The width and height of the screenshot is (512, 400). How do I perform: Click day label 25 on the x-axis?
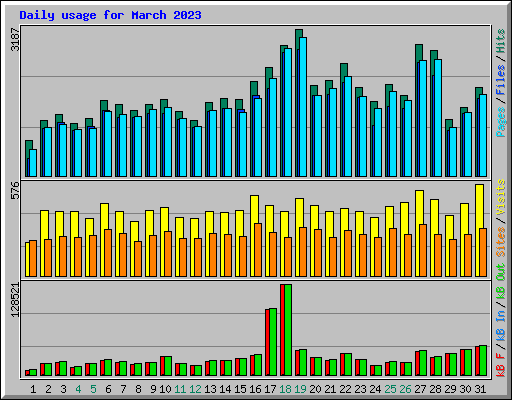coord(390,389)
